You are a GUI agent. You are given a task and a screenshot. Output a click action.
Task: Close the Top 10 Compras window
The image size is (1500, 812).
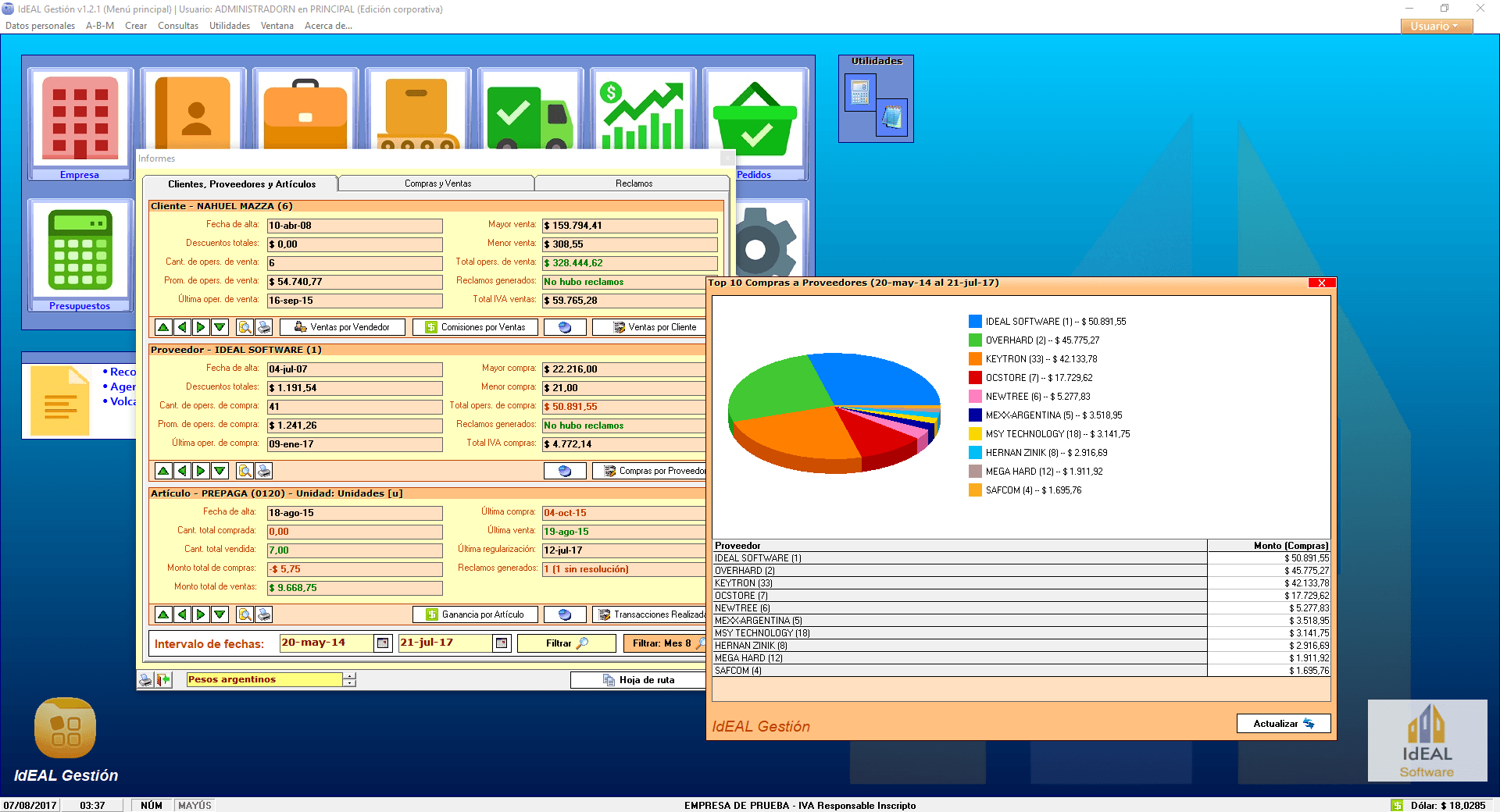1322,283
